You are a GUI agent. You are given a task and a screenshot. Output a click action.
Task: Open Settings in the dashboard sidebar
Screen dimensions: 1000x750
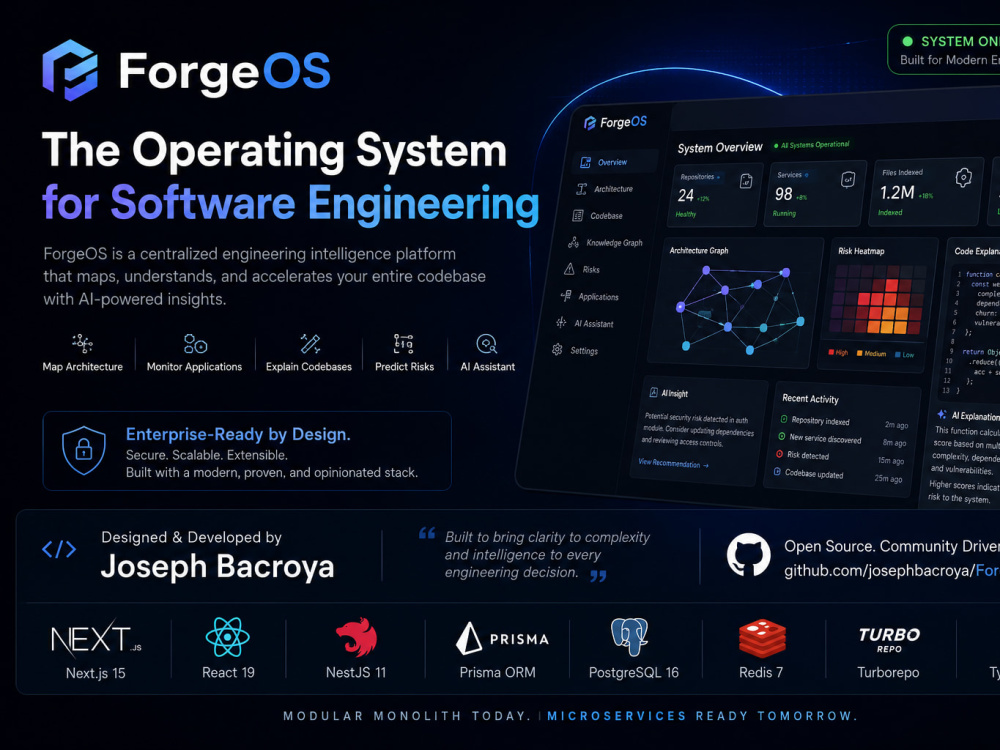(575, 350)
